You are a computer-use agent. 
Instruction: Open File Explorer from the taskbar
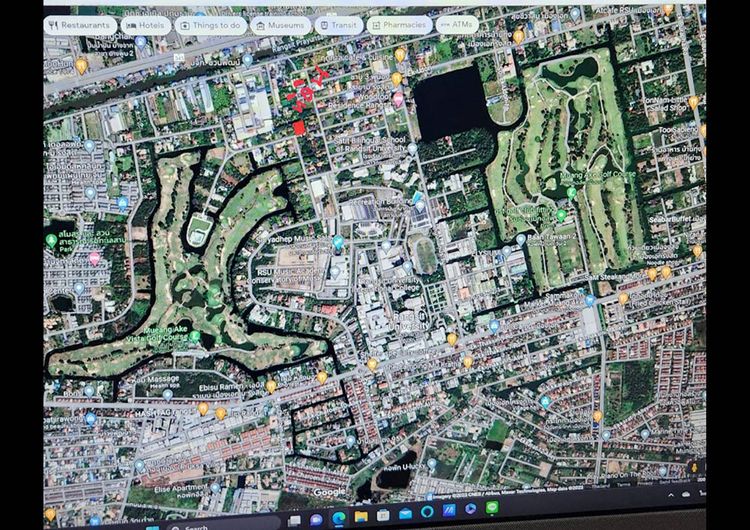(x=361, y=516)
